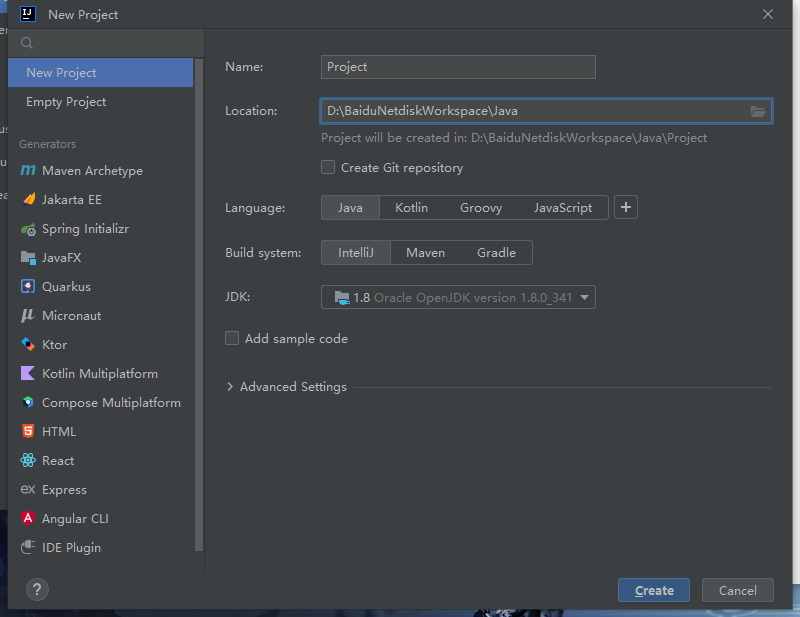Click the Cancel button

pos(737,590)
